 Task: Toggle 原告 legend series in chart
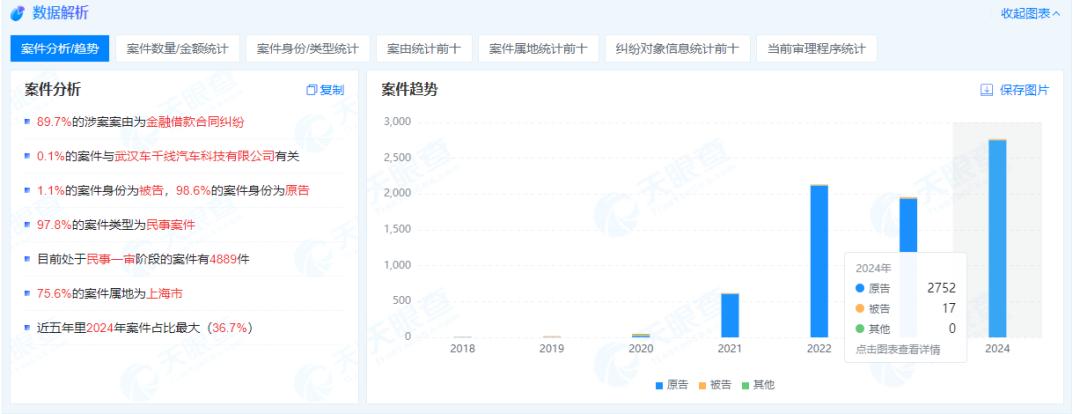[672, 385]
